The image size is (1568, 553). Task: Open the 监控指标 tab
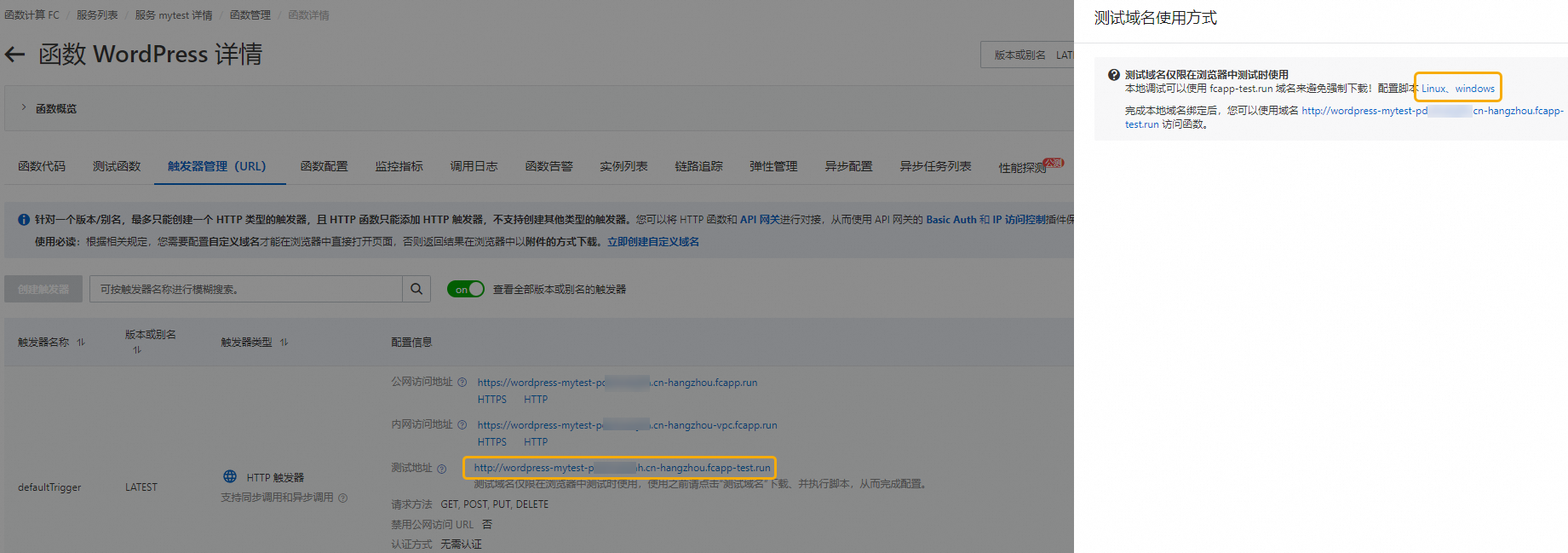point(399,166)
